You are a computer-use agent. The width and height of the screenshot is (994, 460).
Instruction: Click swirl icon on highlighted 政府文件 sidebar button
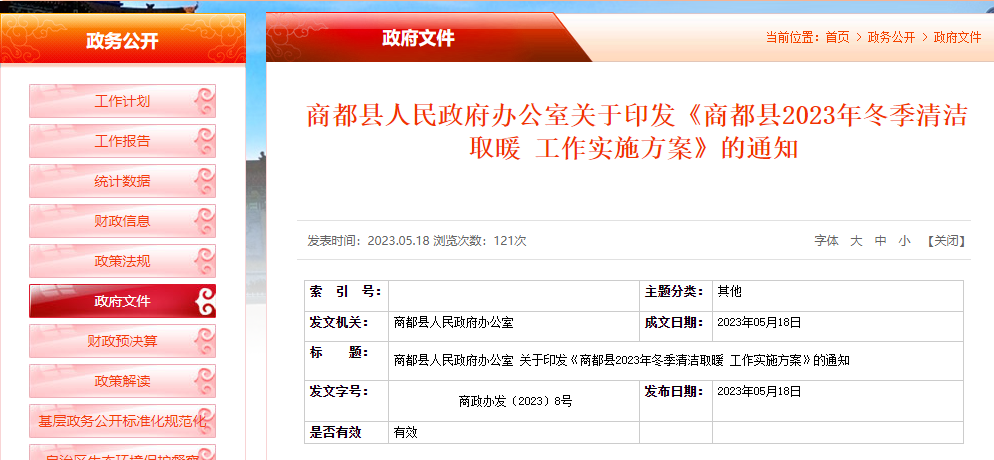[203, 301]
